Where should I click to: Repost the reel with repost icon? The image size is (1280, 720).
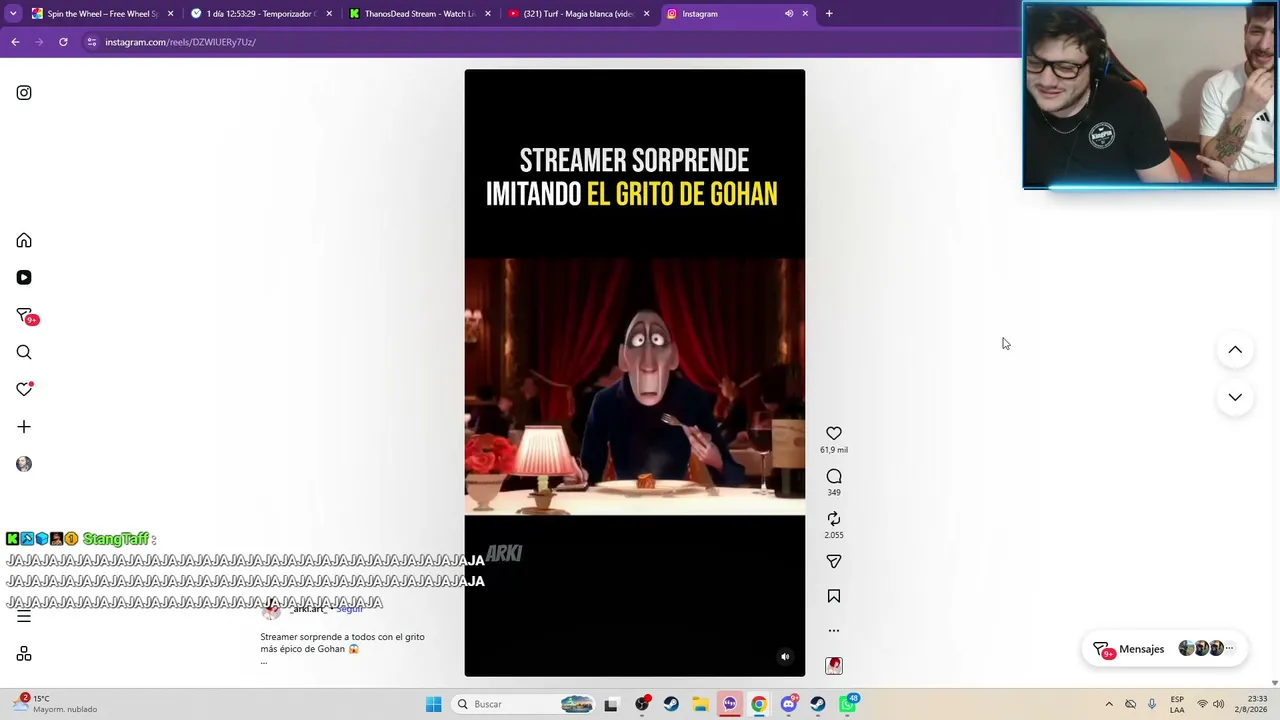834,519
